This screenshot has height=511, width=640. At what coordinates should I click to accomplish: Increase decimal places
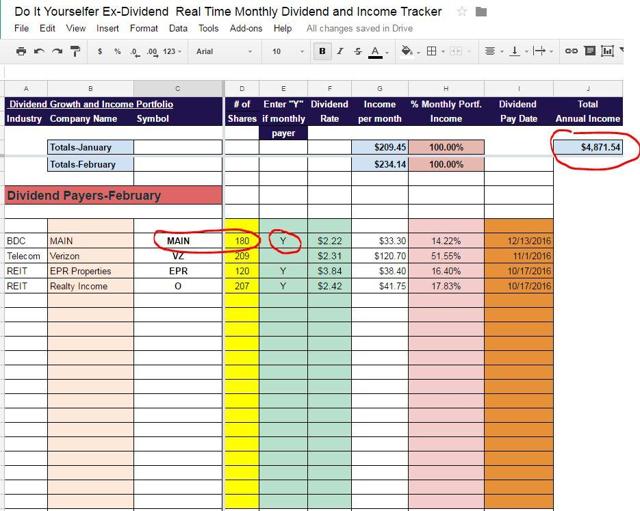152,52
